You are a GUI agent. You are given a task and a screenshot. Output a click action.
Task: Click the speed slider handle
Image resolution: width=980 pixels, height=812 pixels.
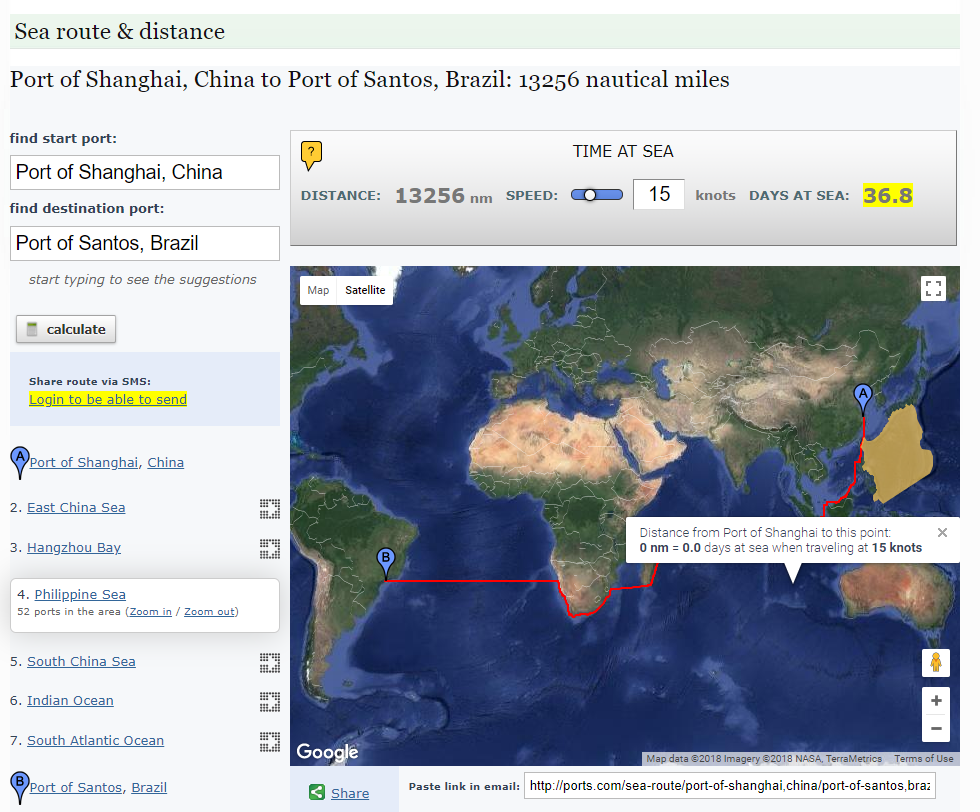(x=589, y=195)
